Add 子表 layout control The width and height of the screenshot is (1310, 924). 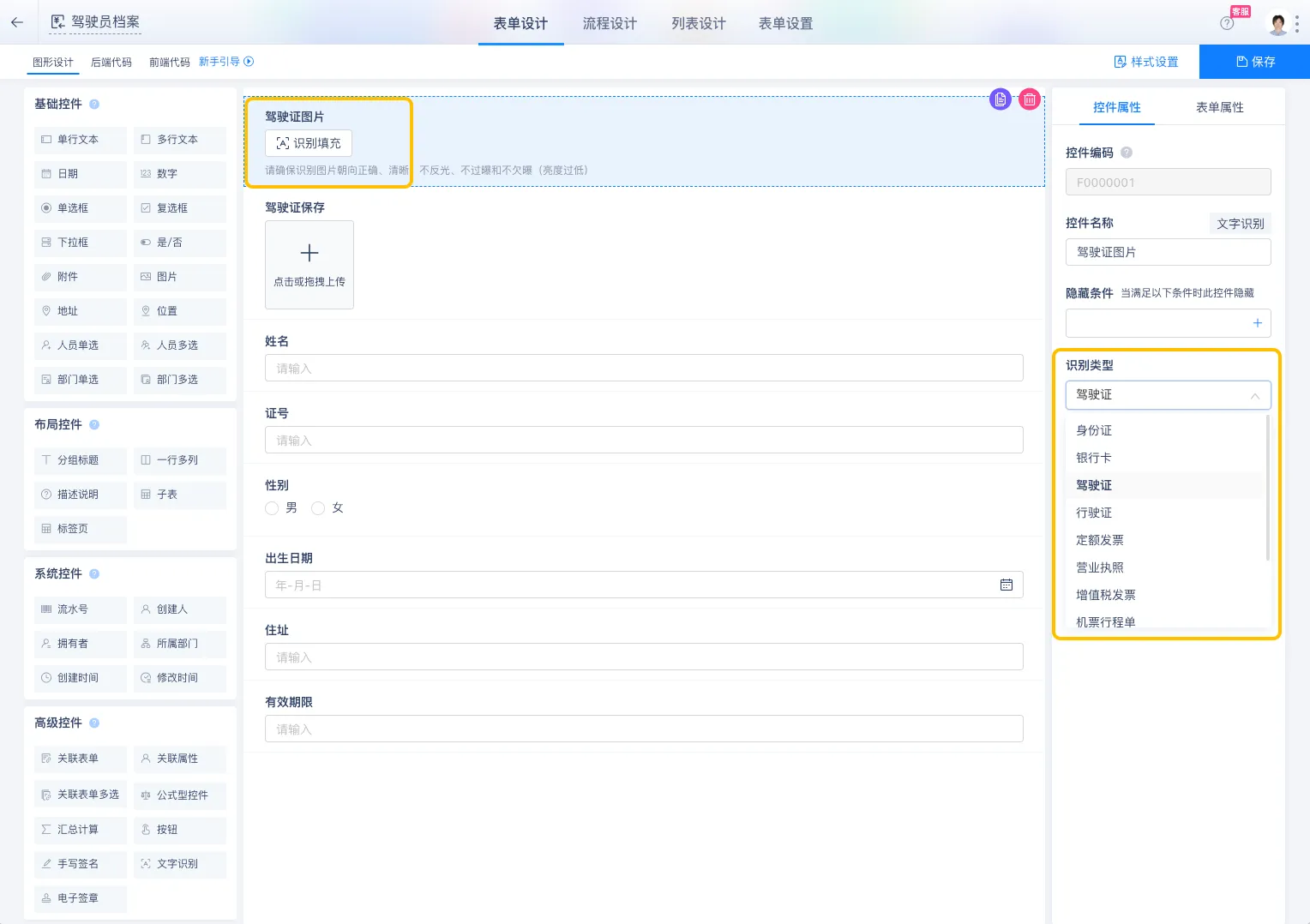[180, 495]
